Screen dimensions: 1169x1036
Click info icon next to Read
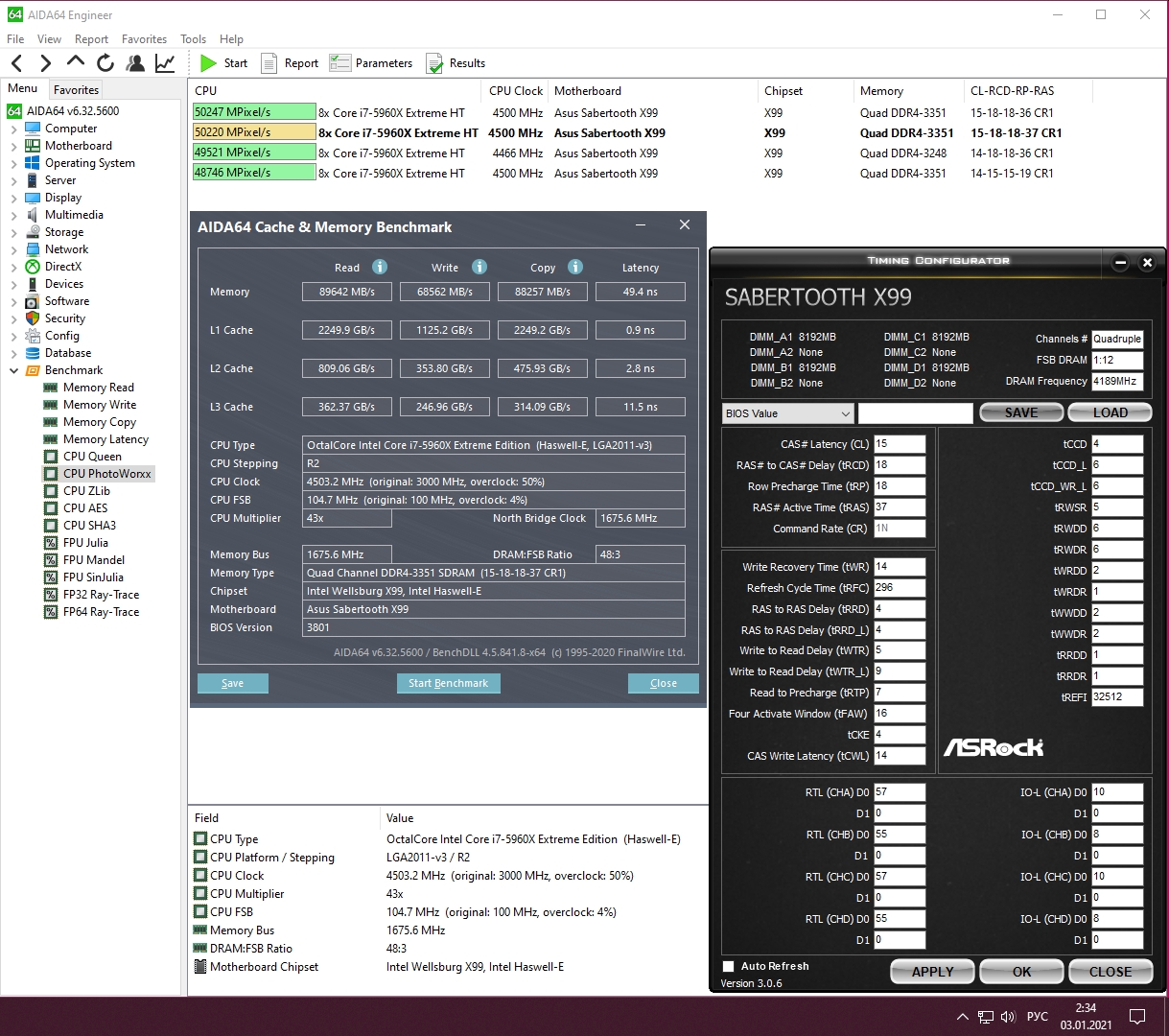coord(380,267)
